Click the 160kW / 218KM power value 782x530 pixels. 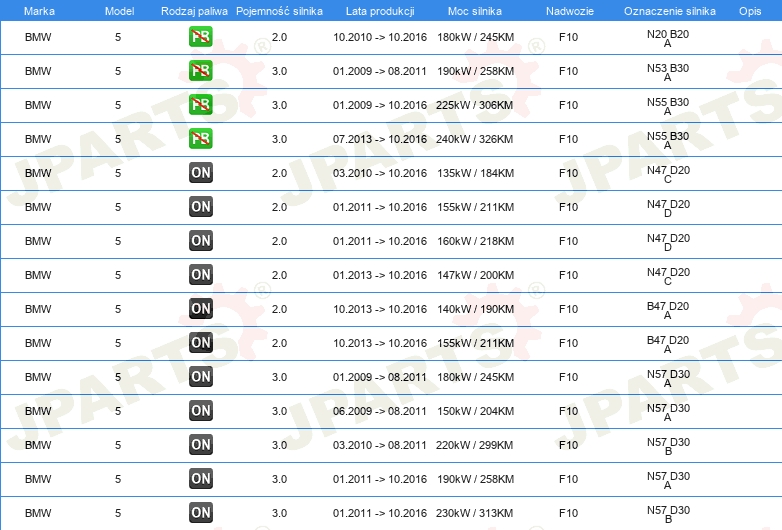coord(475,241)
